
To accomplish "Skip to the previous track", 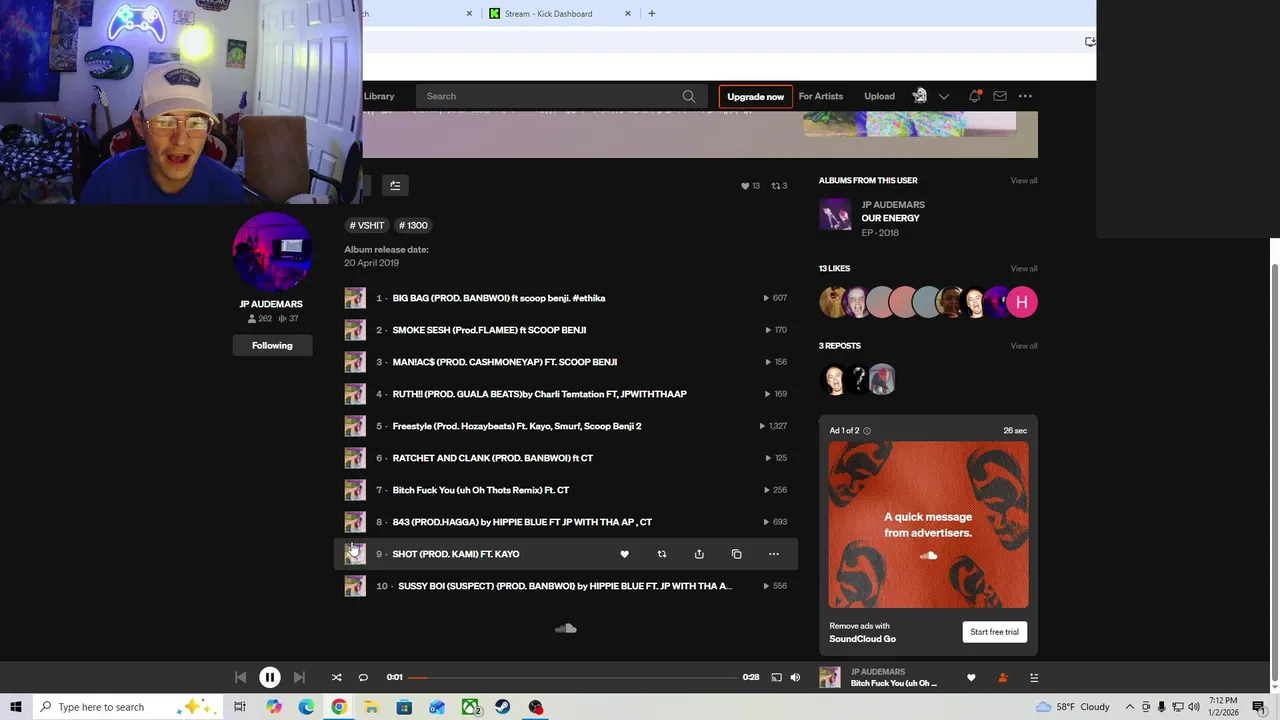I will click(241, 677).
